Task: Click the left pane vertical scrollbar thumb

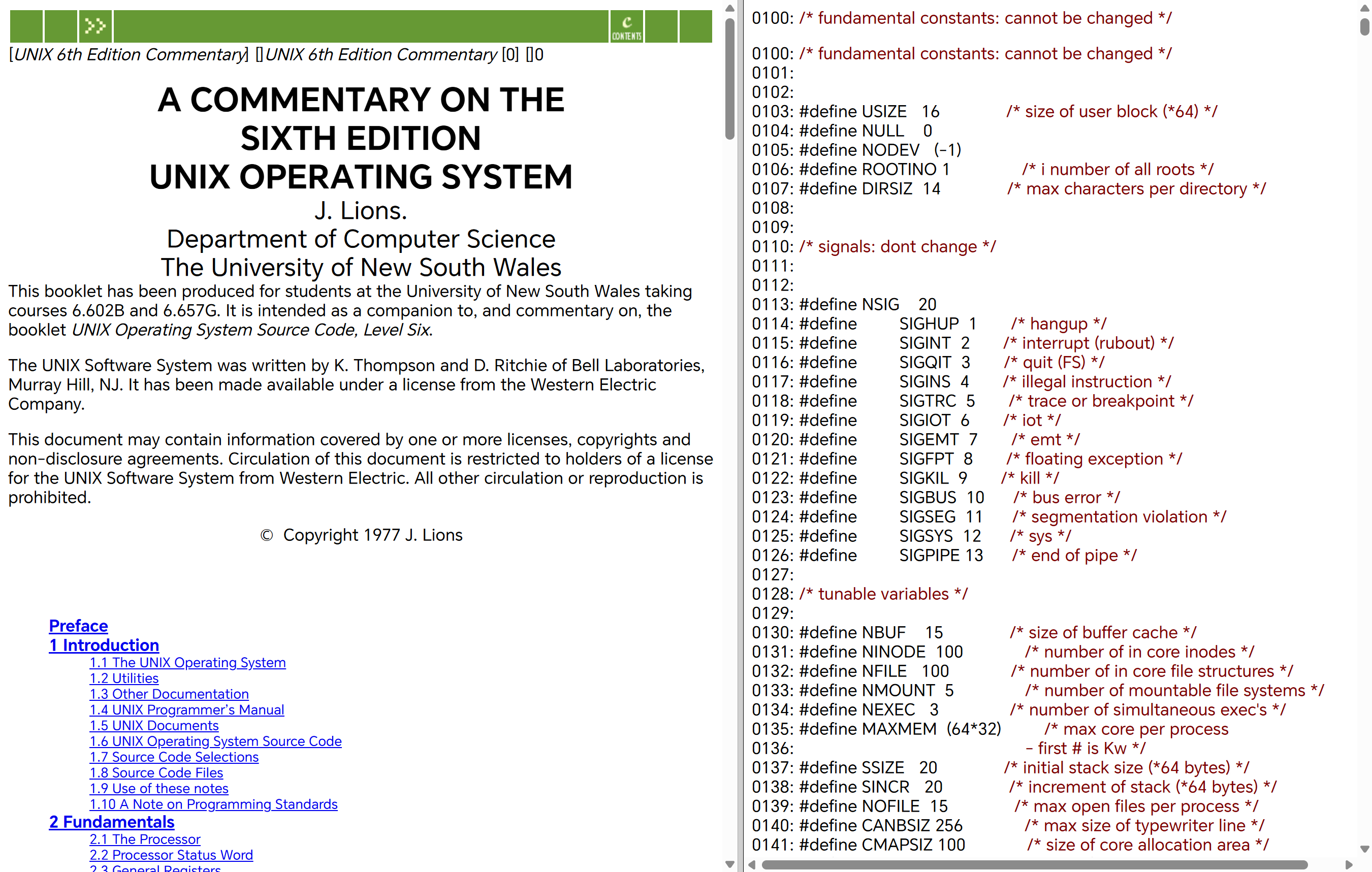Action: [730, 79]
